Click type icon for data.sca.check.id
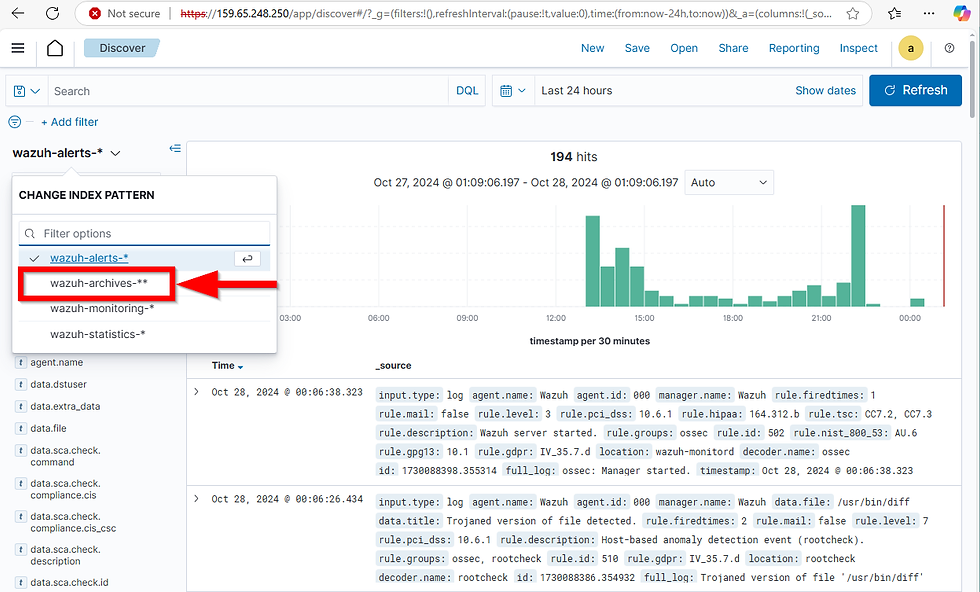Viewport: 980px width, 592px height. coord(21,583)
